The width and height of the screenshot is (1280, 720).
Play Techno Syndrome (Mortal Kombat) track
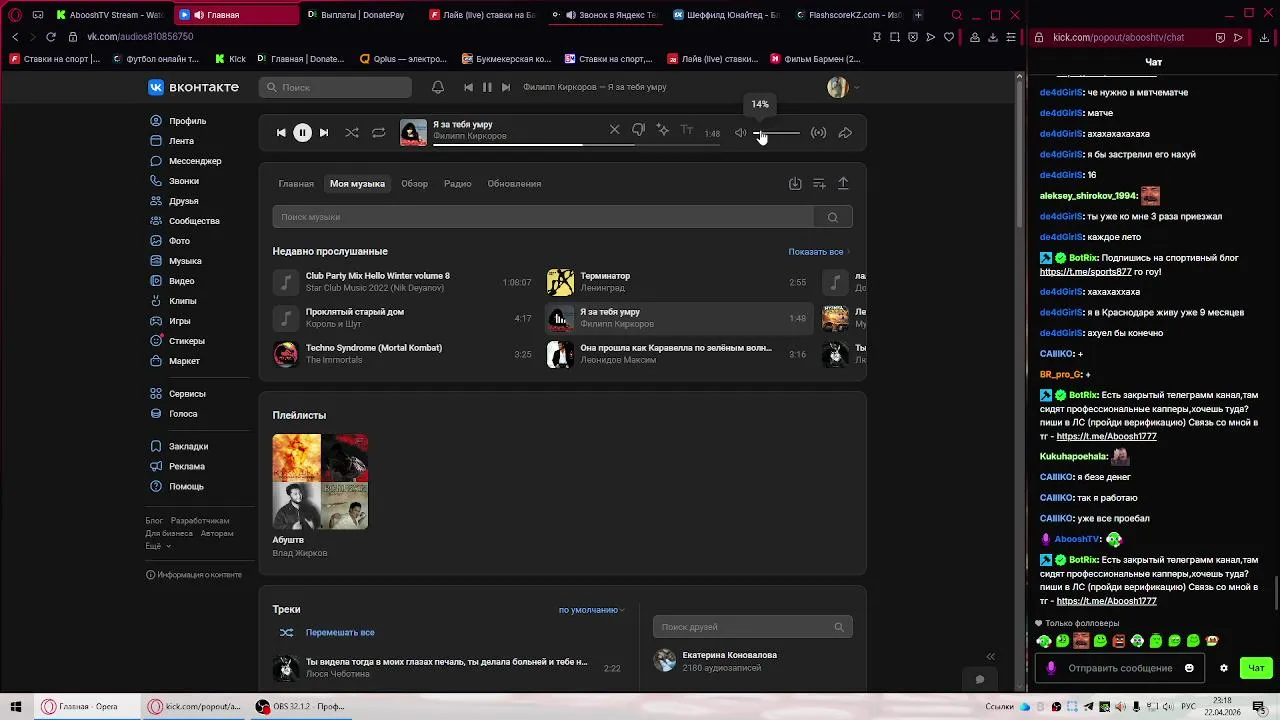click(x=403, y=354)
